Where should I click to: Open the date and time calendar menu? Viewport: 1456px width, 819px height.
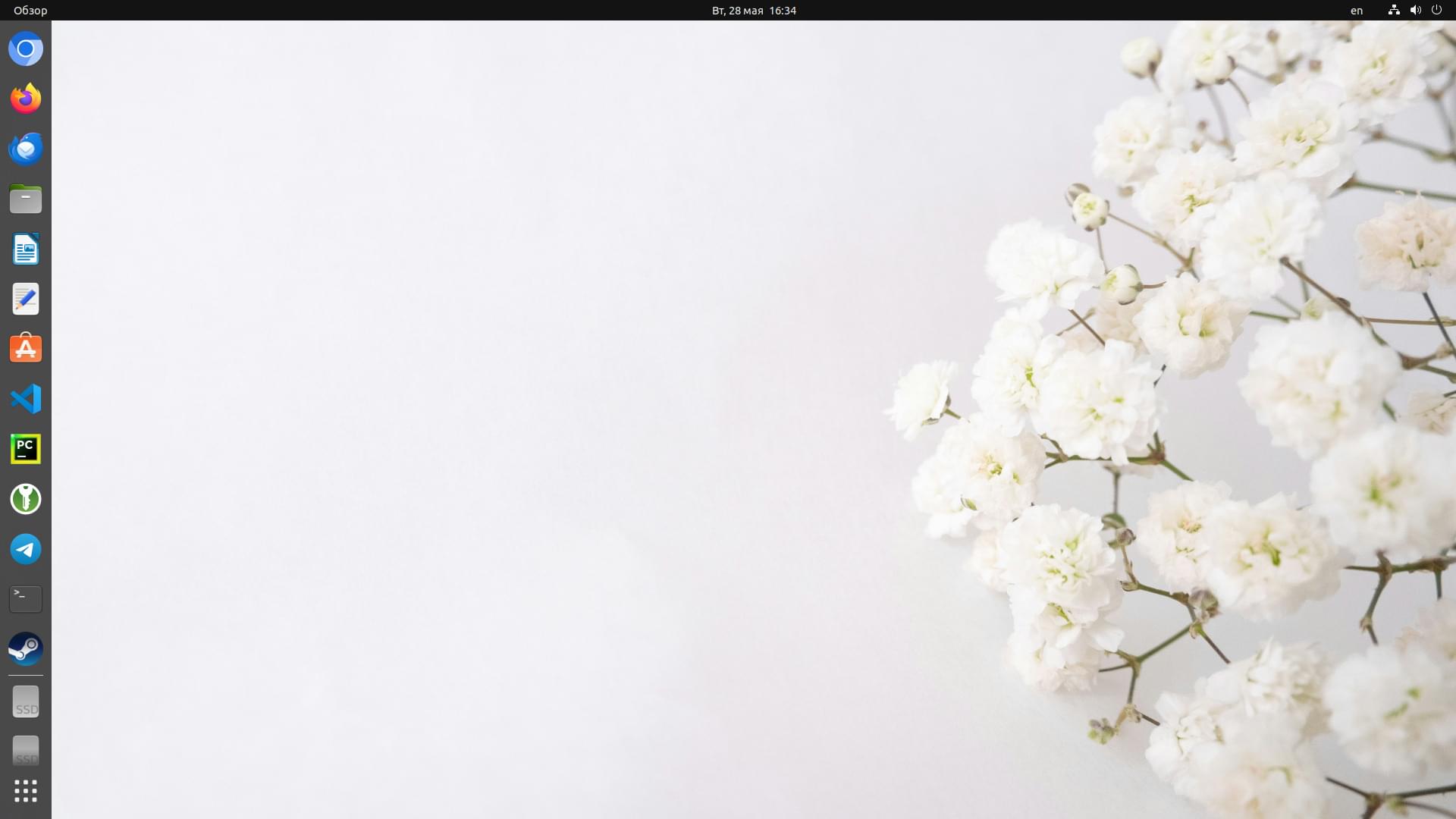click(754, 10)
